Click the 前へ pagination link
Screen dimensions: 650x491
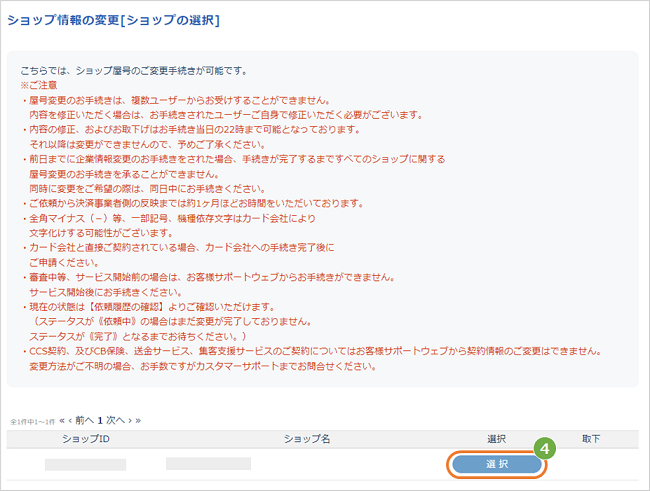tap(85, 421)
